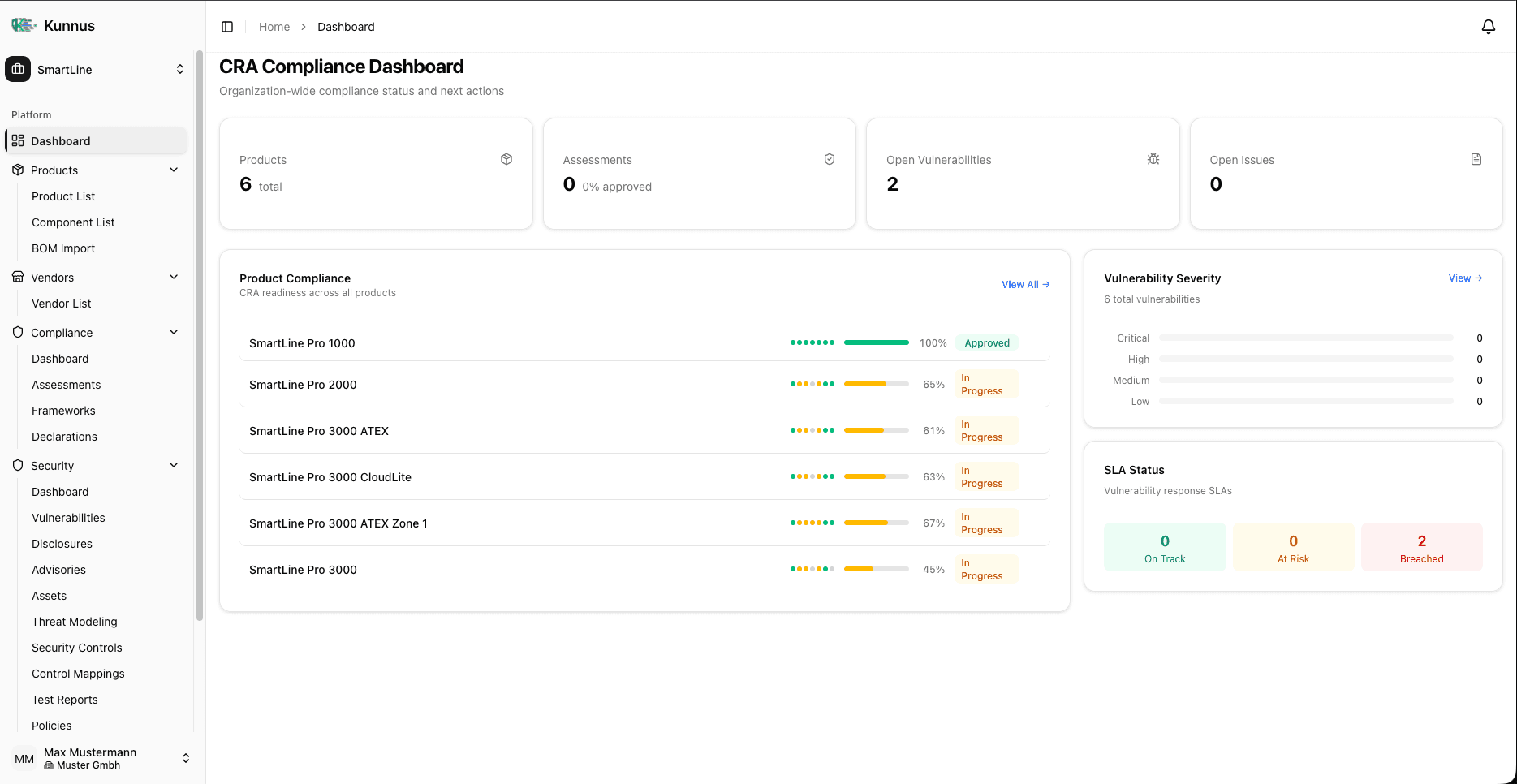Collapse the Vendors section chevron

[x=174, y=277]
